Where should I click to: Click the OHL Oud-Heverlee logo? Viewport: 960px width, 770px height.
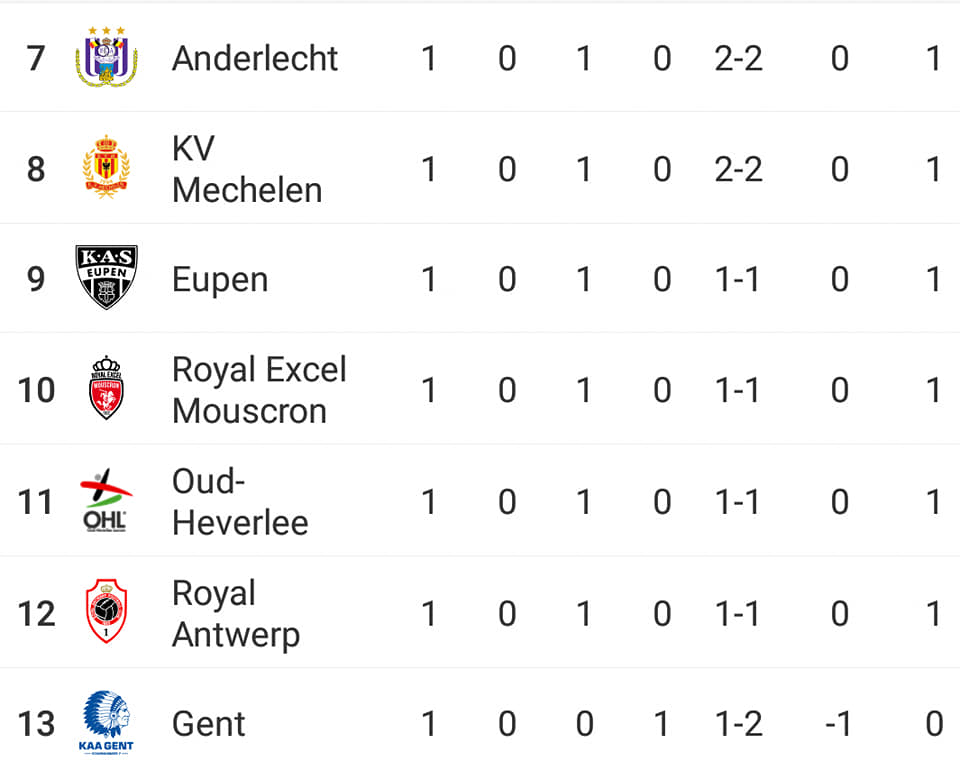[107, 500]
